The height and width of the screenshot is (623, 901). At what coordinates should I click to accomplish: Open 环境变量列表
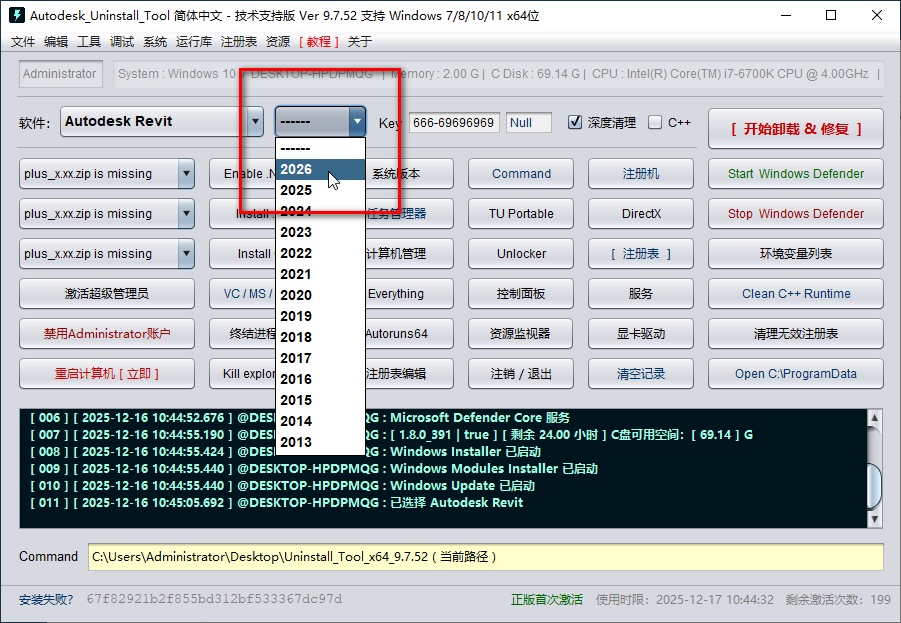tap(795, 253)
